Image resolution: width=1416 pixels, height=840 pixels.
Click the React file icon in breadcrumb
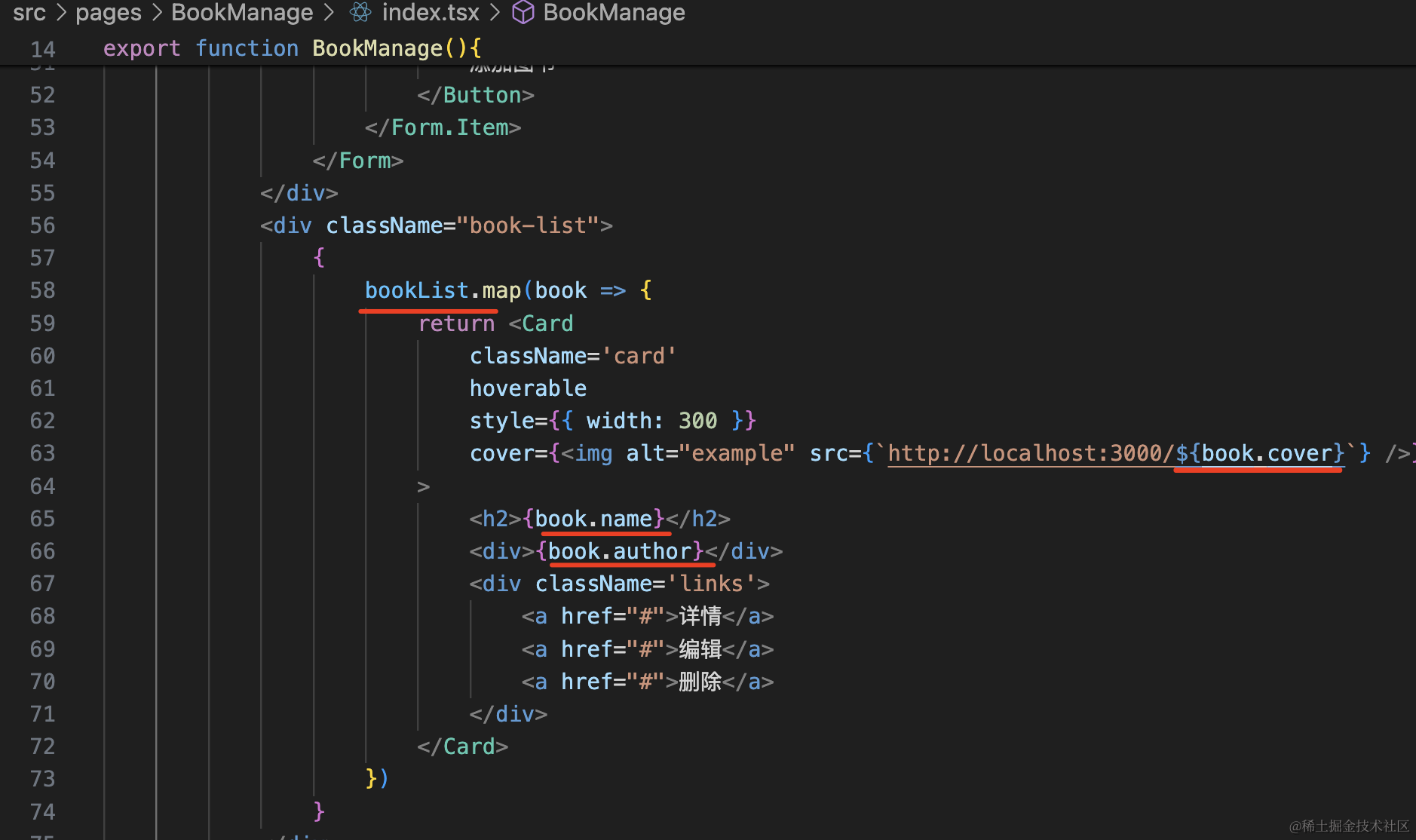tap(360, 12)
